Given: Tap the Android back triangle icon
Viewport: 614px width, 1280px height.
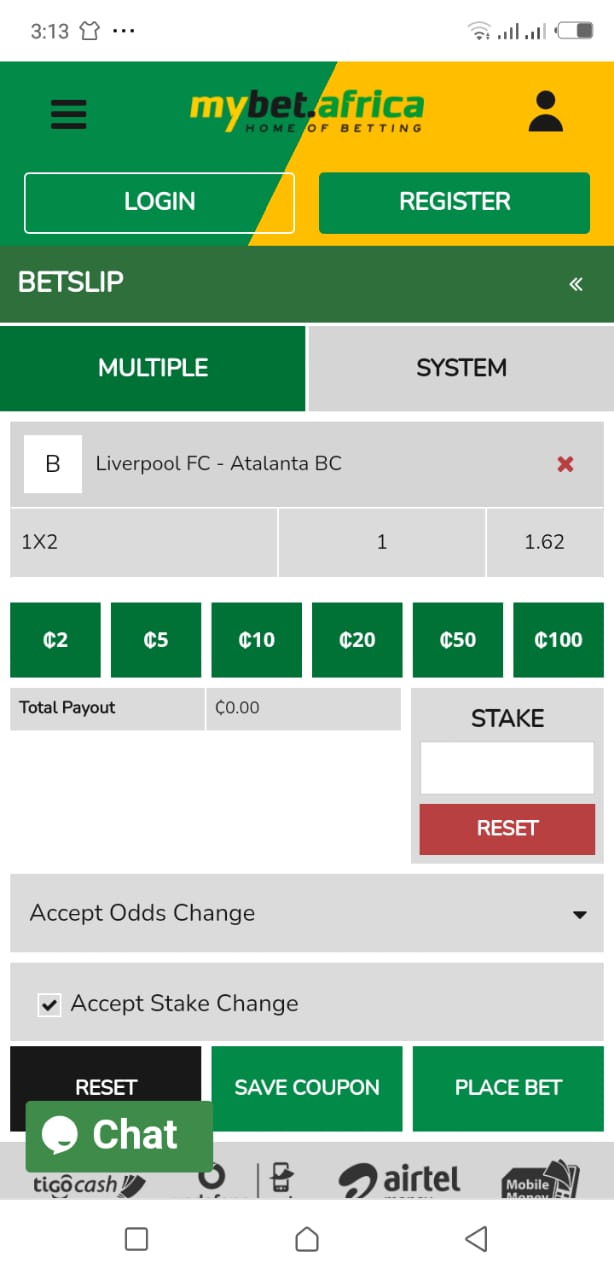Looking at the screenshot, I should coord(477,1240).
